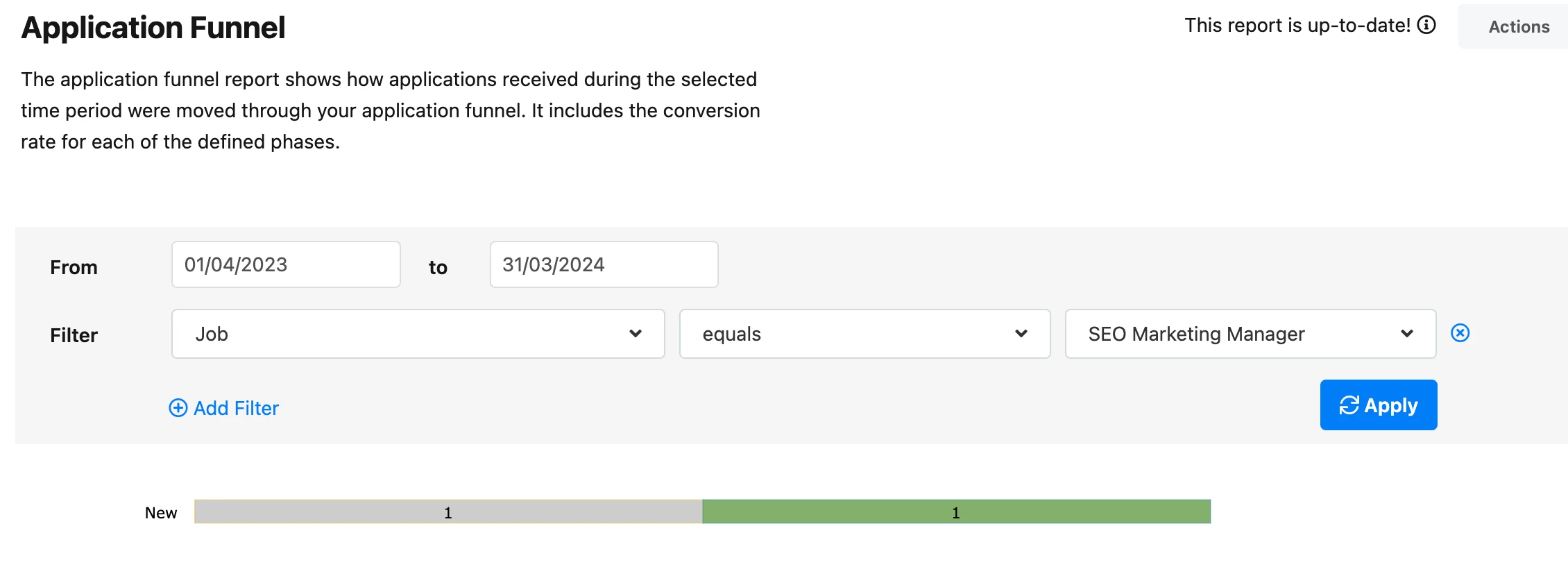Expand the Job filter field dropdown
The image size is (1568, 576).
pos(418,334)
